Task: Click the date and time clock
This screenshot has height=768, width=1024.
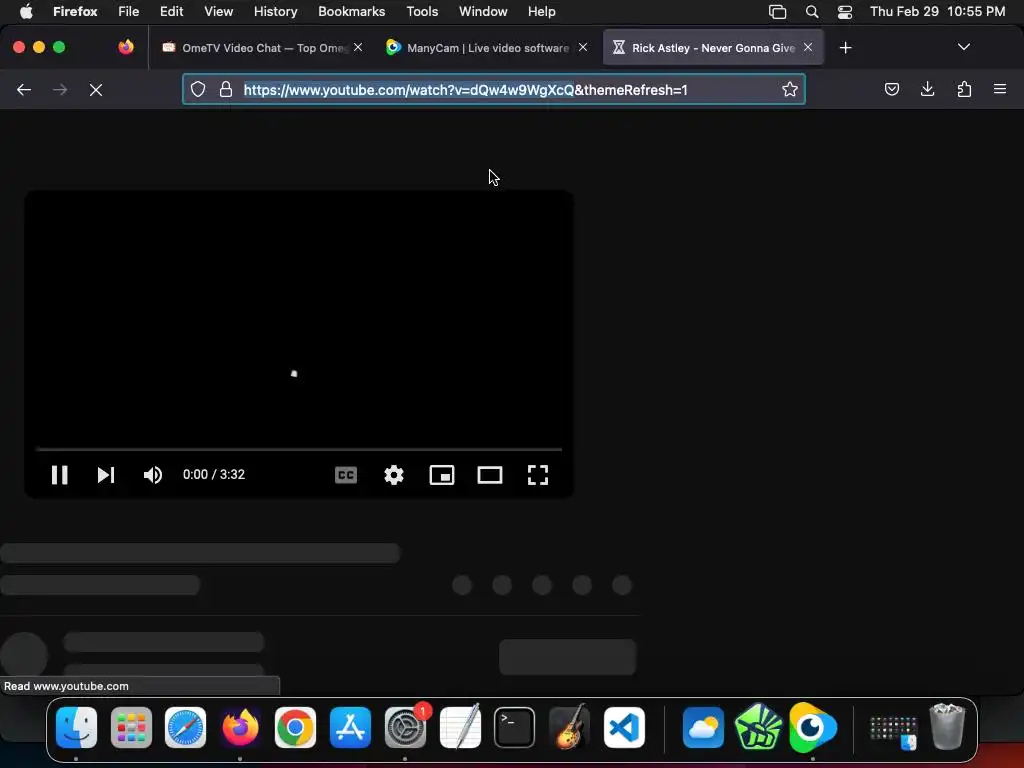Action: 937,12
